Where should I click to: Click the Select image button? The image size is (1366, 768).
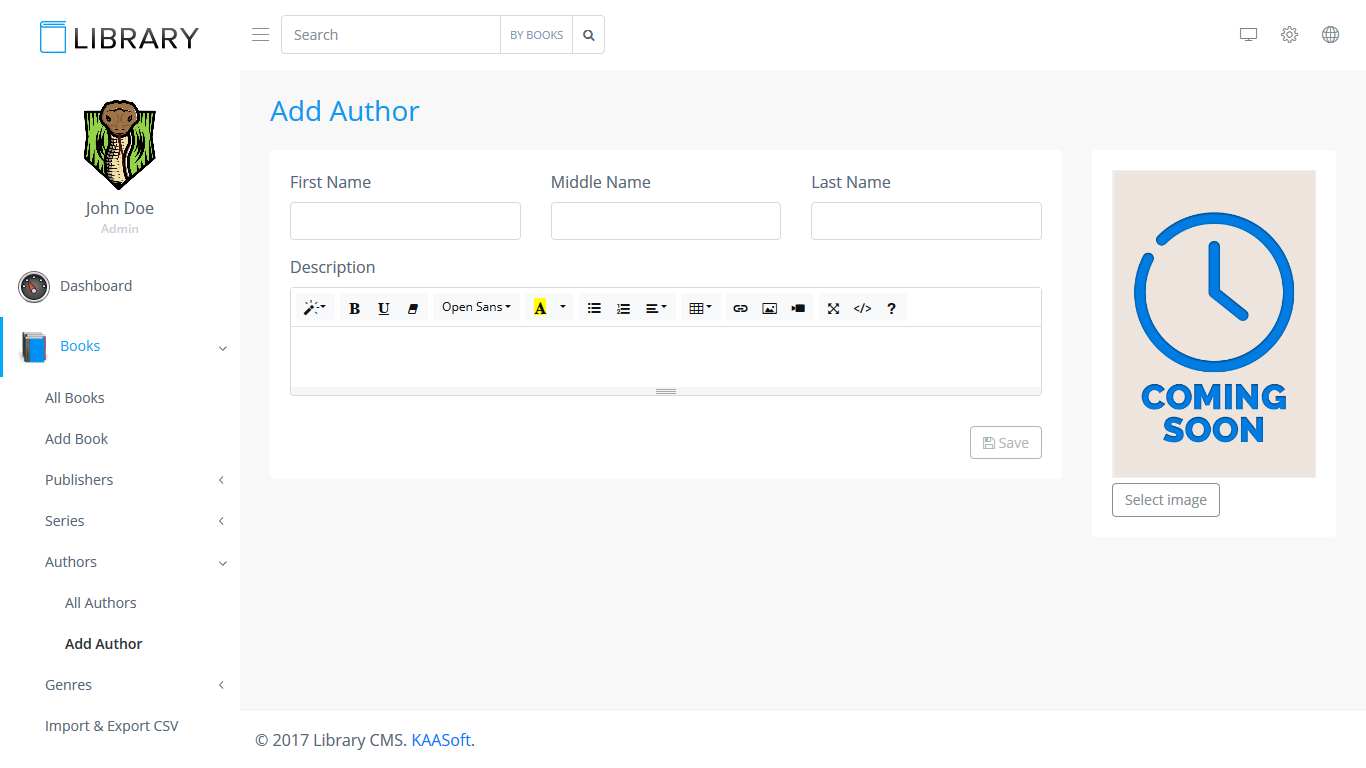[x=1165, y=500]
